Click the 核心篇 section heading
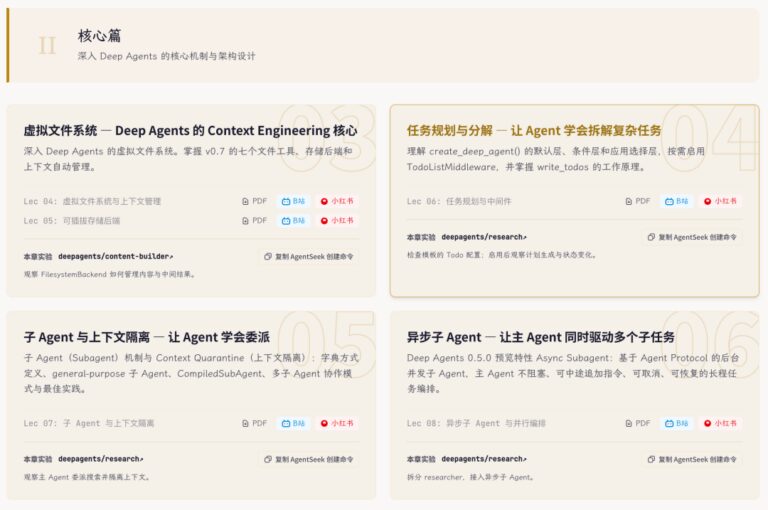Viewport: 768px width, 510px height. pos(99,36)
